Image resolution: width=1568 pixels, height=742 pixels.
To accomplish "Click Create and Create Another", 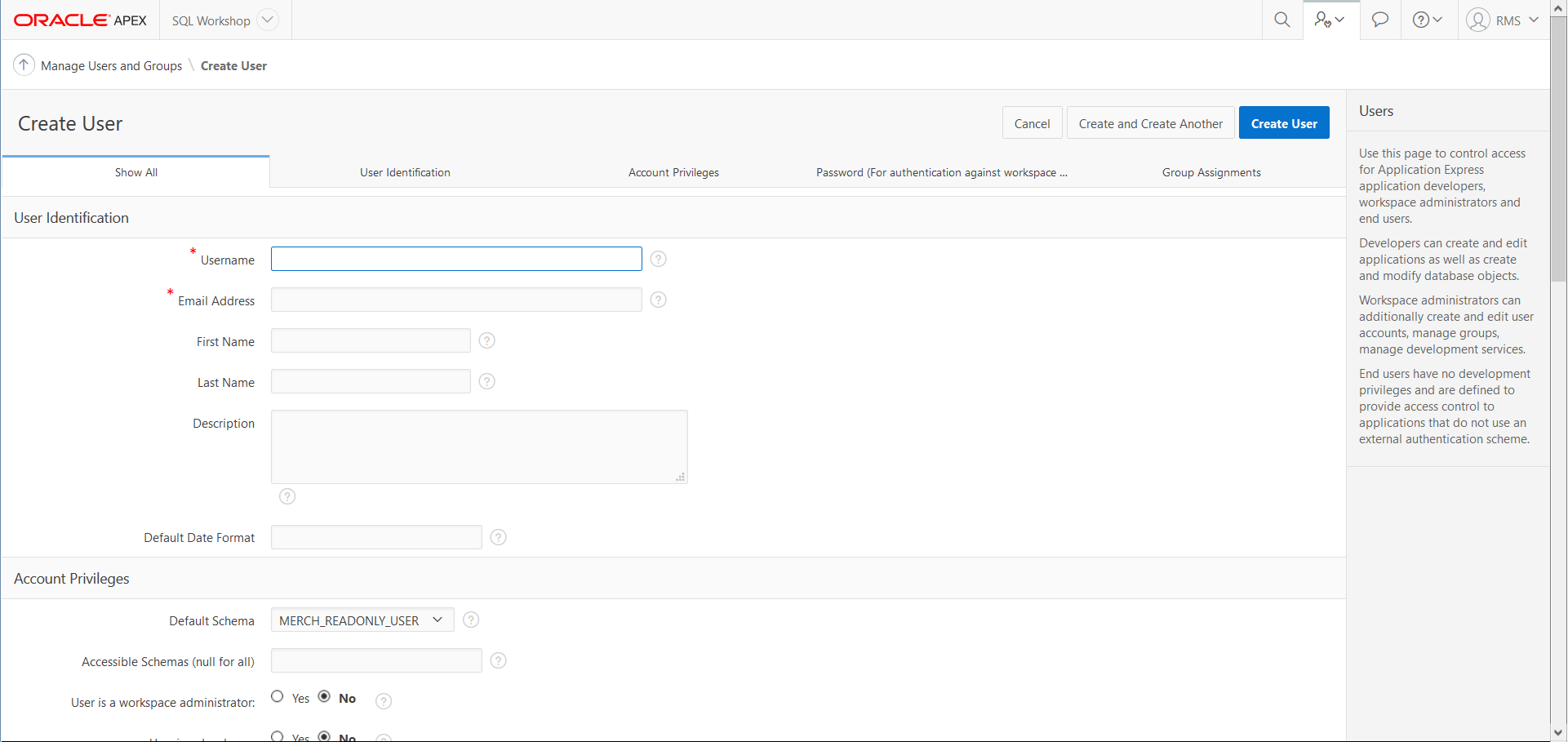I will (x=1150, y=122).
